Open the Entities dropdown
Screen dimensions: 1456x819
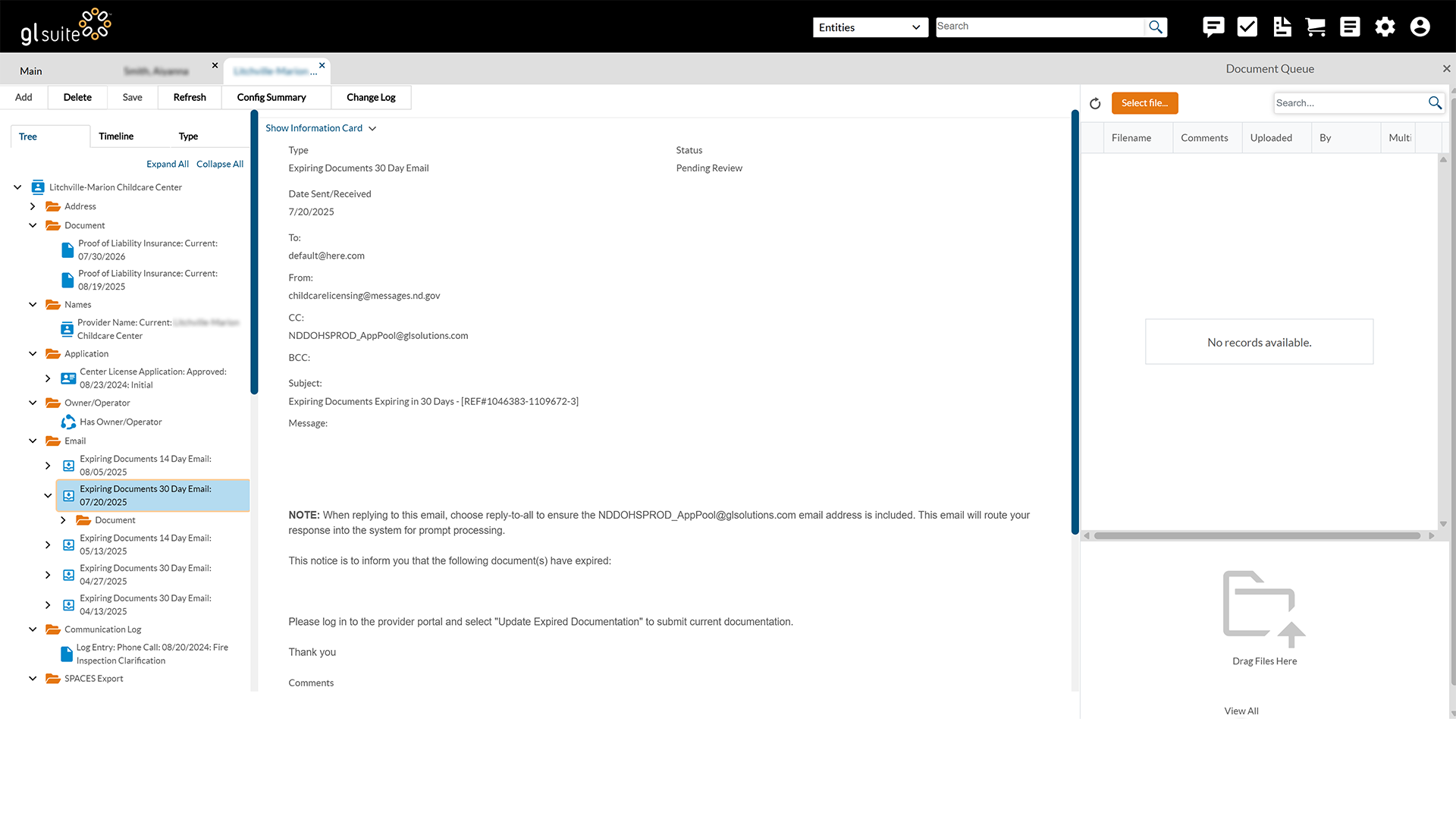870,27
